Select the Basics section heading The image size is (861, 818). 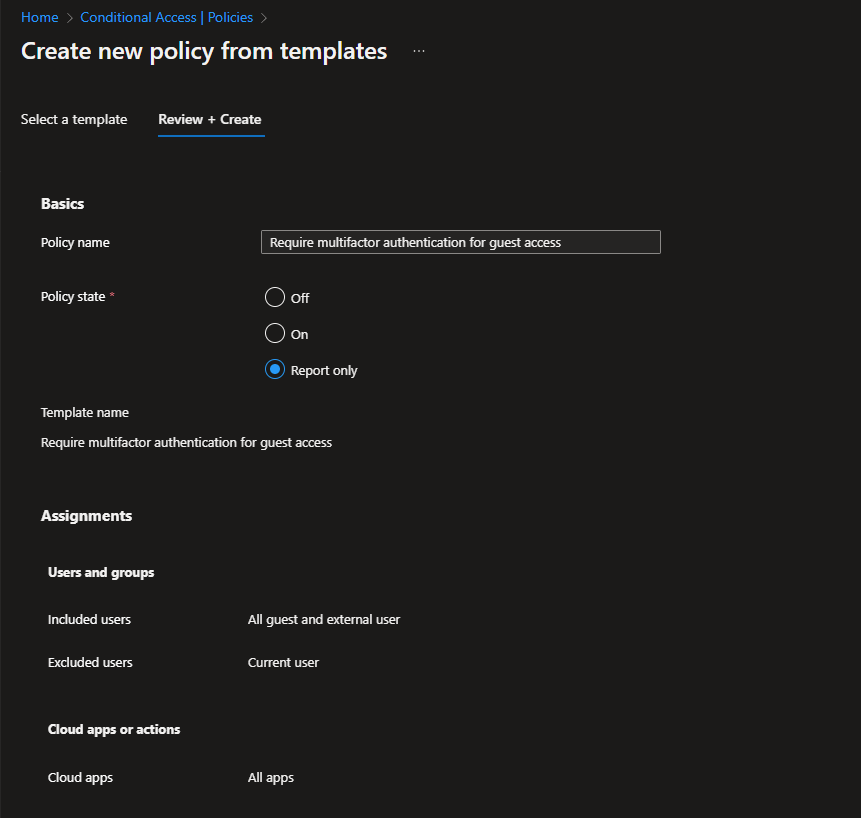click(62, 204)
